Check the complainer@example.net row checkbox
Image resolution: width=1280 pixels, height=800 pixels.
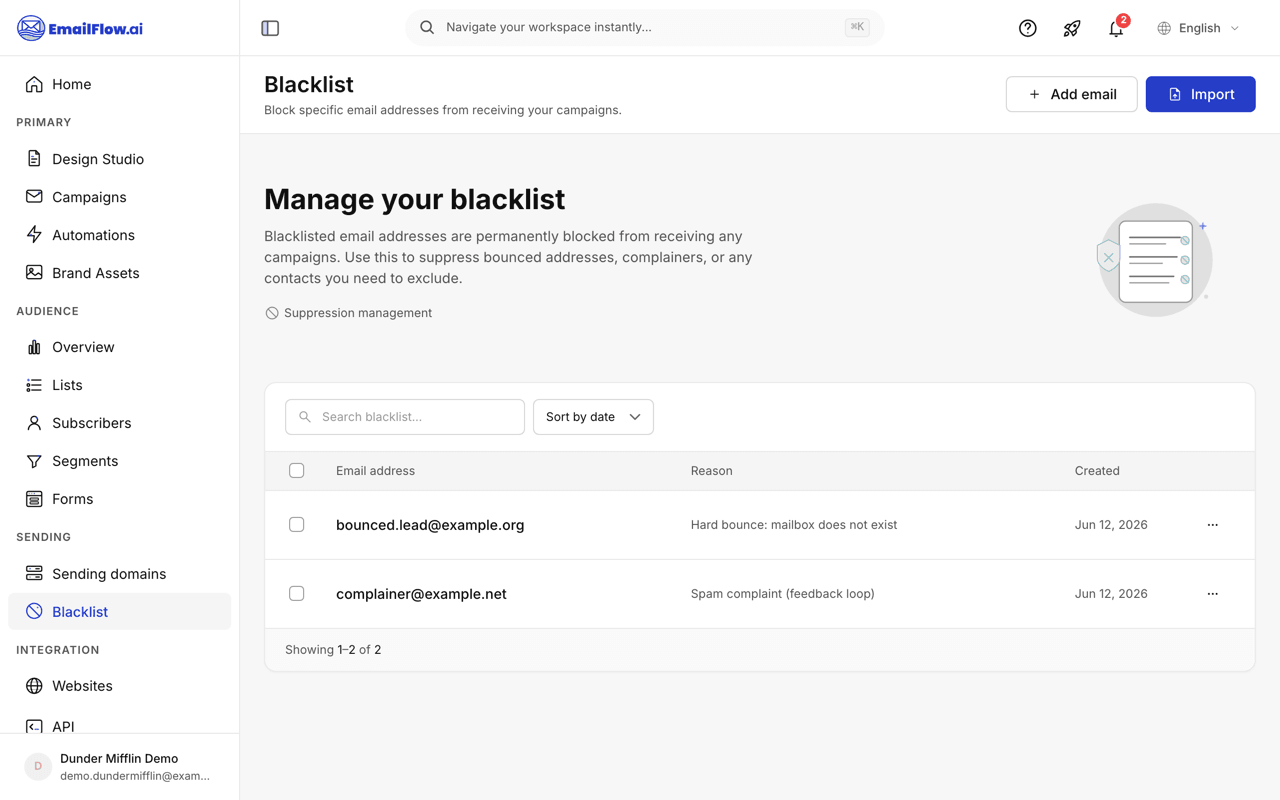tap(297, 593)
